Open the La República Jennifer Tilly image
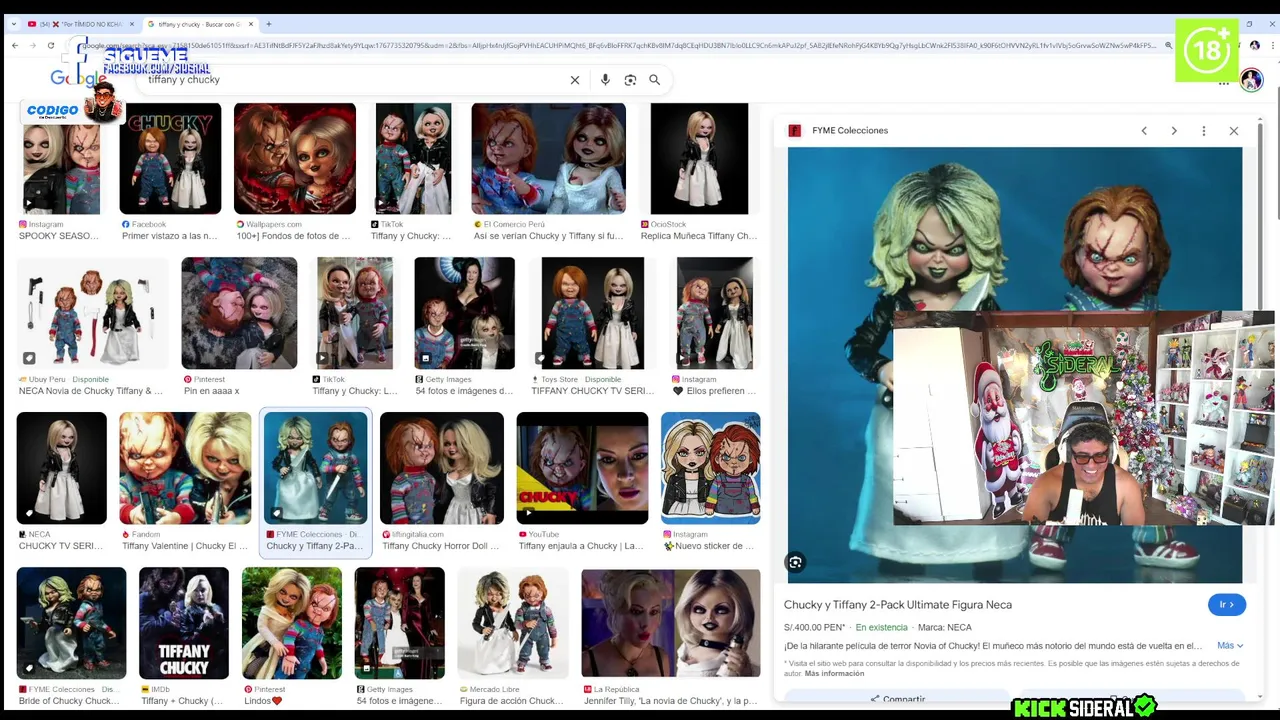 pyautogui.click(x=671, y=623)
